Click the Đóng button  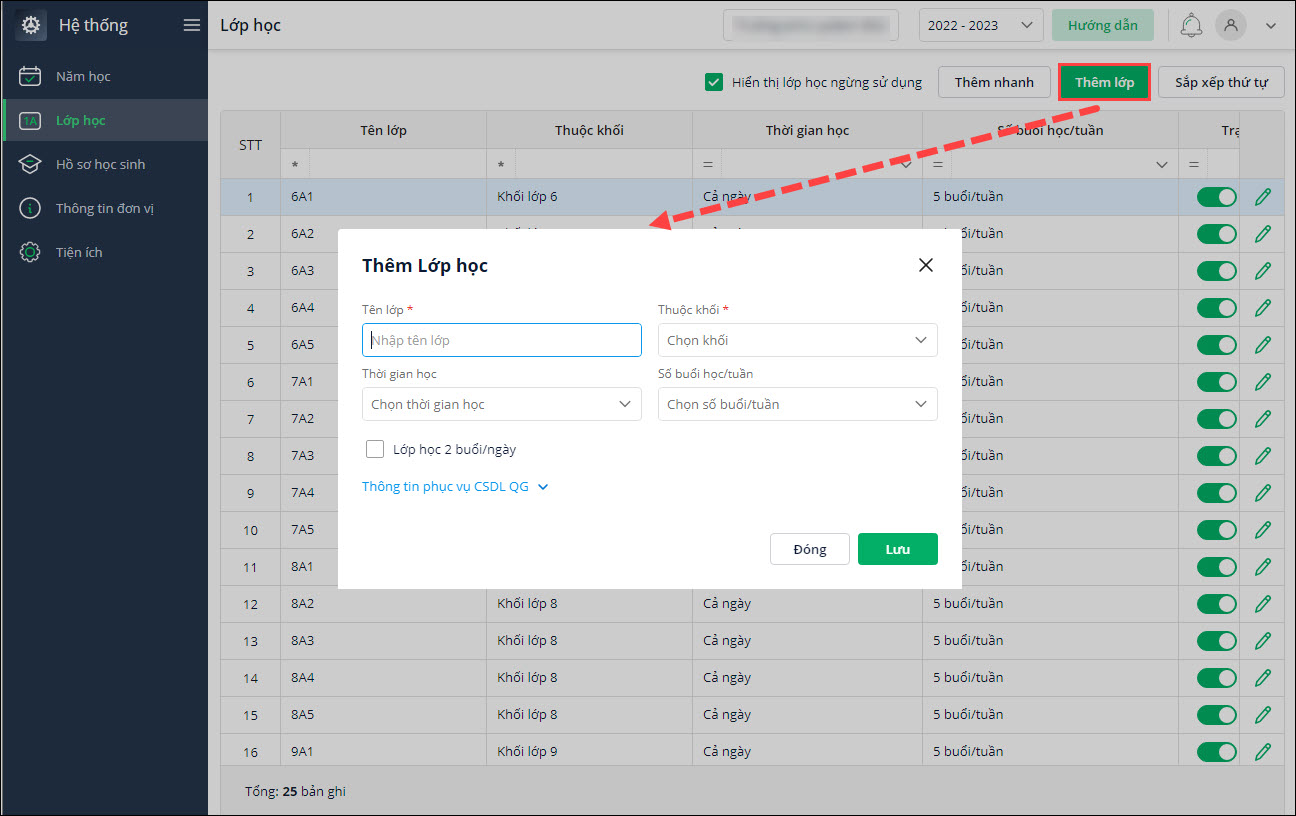809,549
